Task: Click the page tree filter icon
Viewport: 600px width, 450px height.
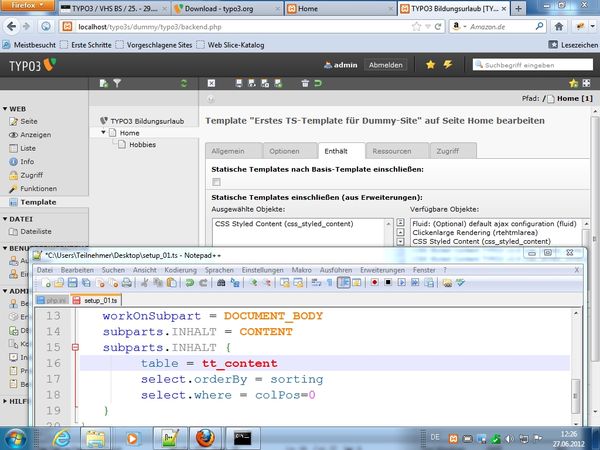Action: pos(118,82)
